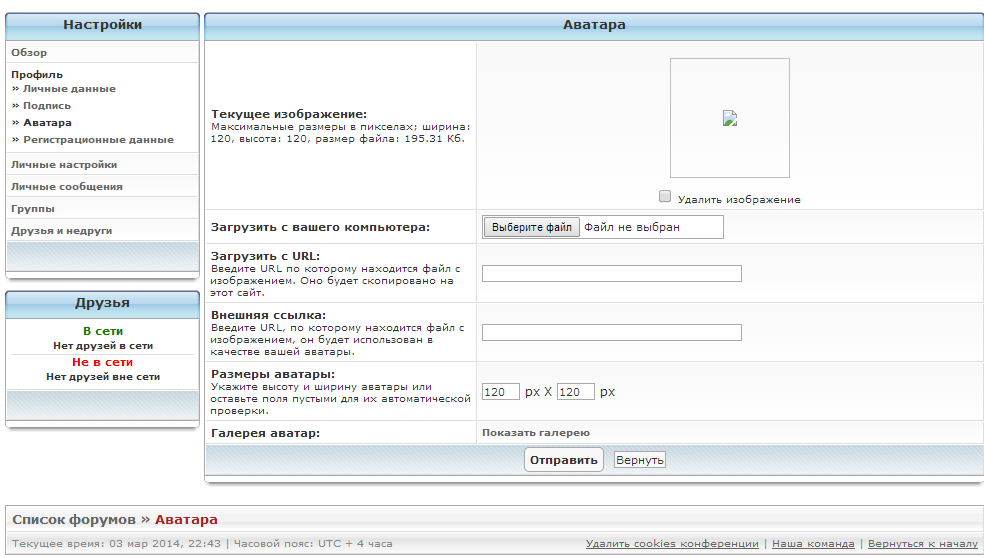This screenshot has width=984, height=558.
Task: Open 'Список форумов' breadcrumb link
Action: click(x=74, y=520)
